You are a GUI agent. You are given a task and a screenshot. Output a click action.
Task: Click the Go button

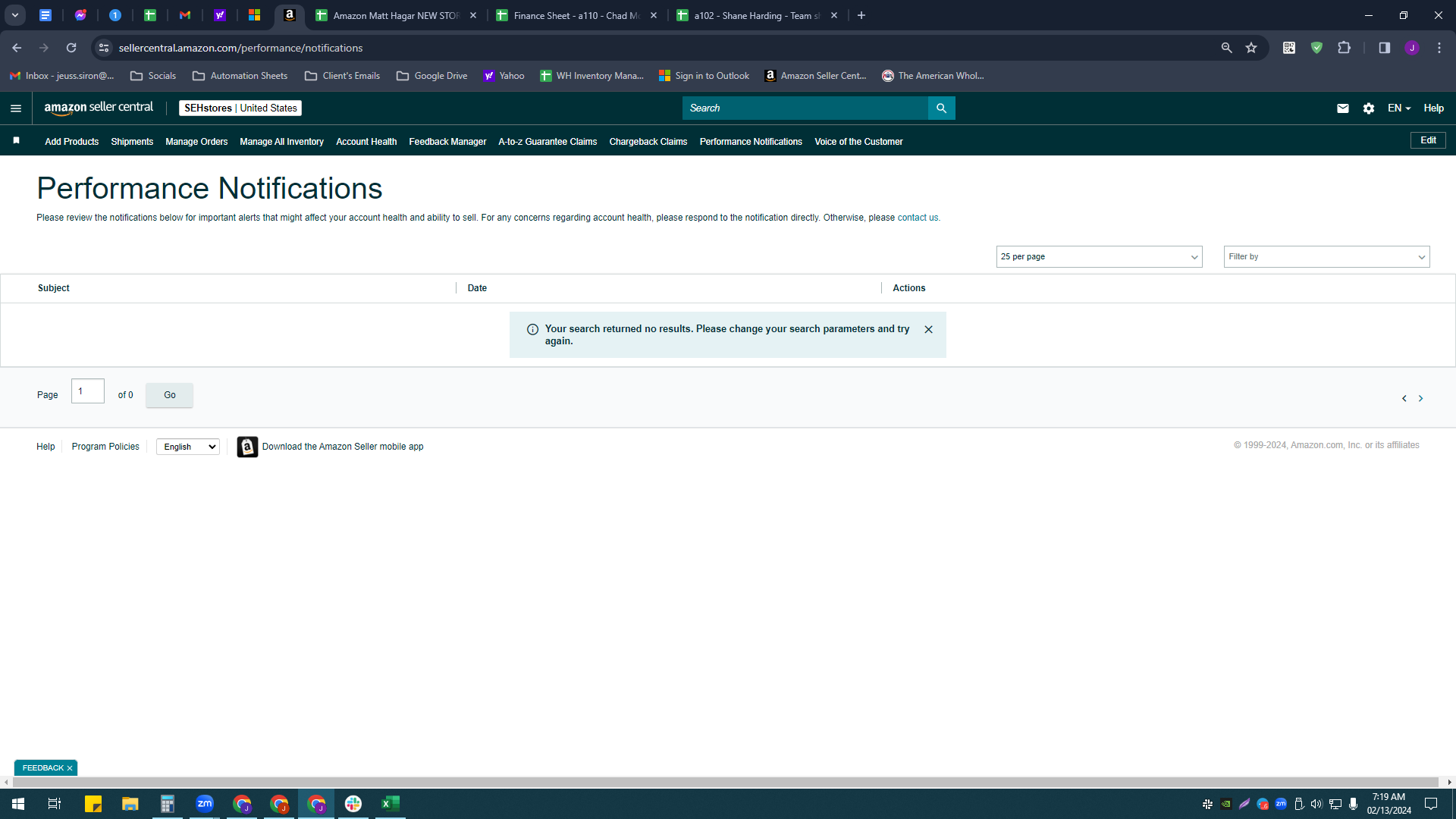point(169,395)
